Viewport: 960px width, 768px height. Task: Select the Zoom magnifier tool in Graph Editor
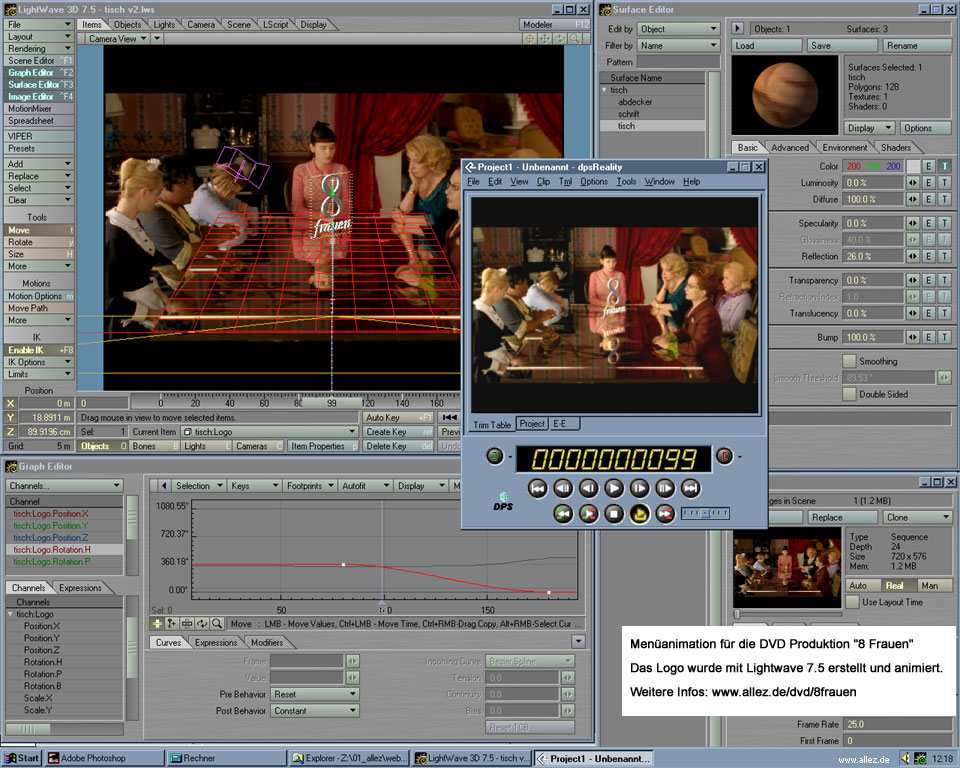coord(217,623)
